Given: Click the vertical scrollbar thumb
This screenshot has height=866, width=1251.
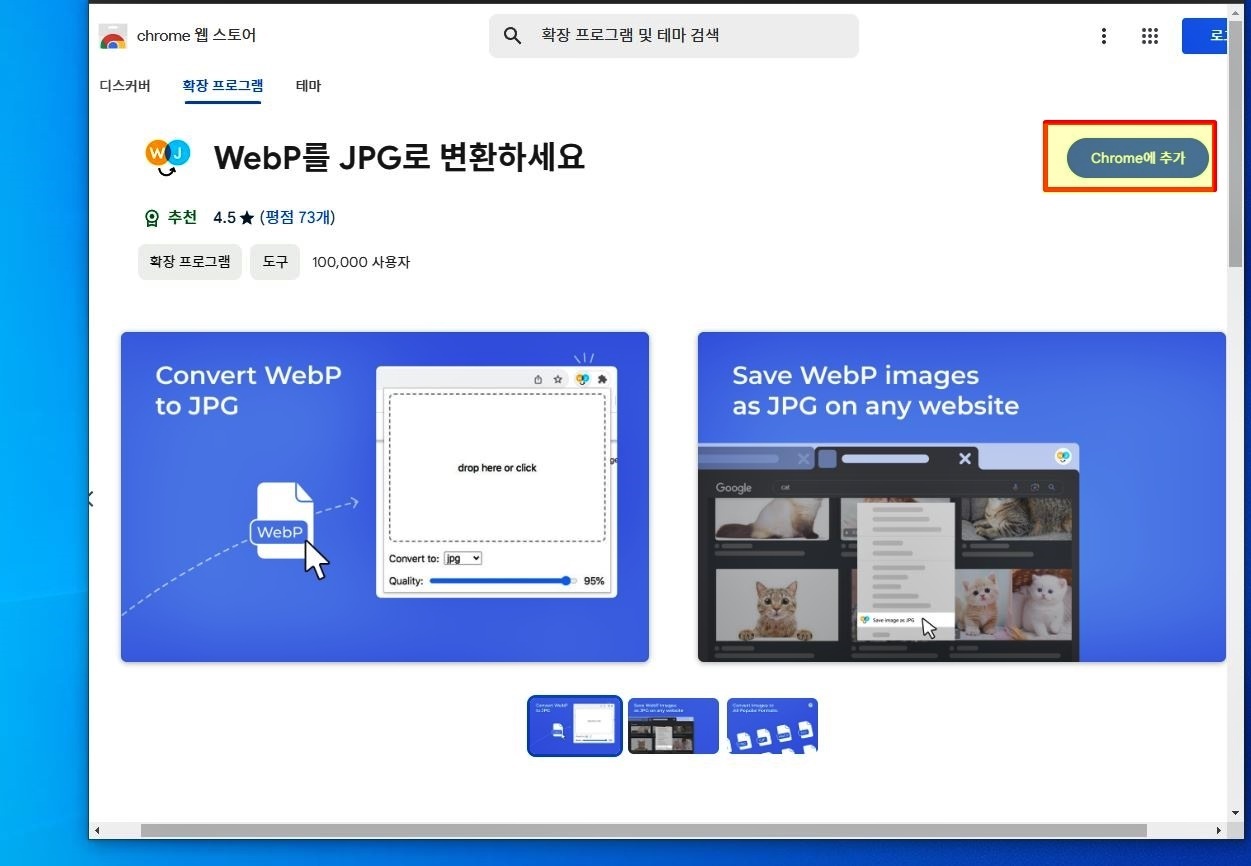Looking at the screenshot, I should pos(1236,143).
